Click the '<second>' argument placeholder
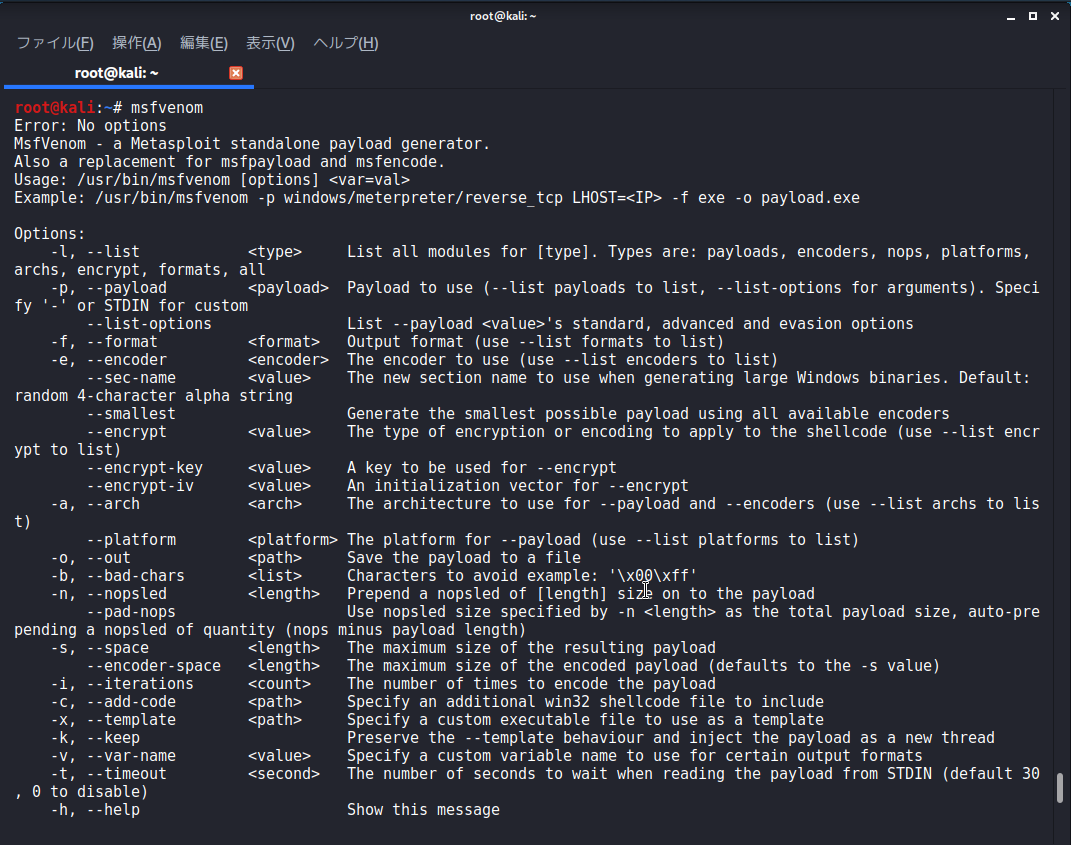 point(284,774)
